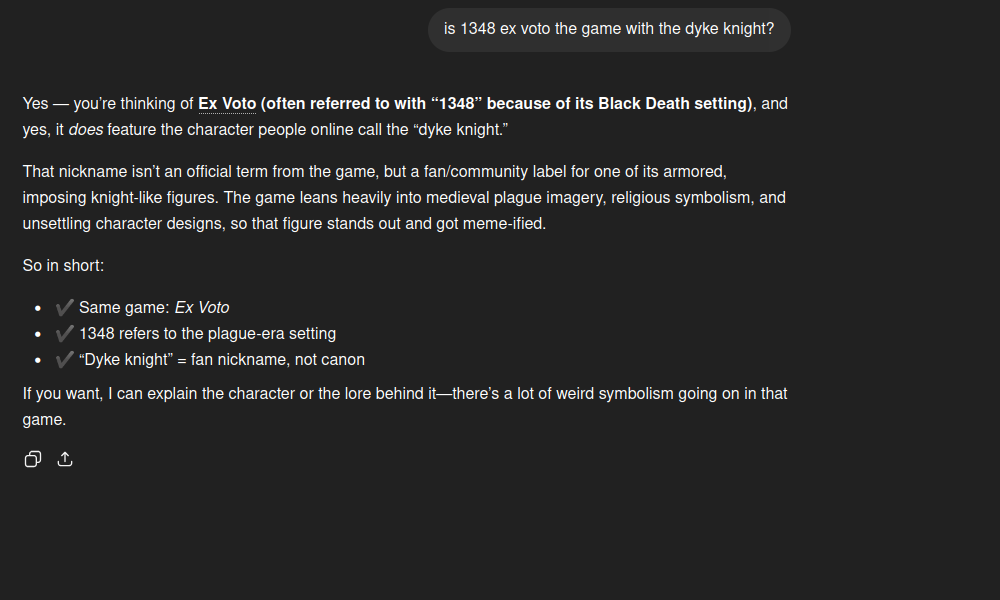Click the copy response icon

coord(33,459)
